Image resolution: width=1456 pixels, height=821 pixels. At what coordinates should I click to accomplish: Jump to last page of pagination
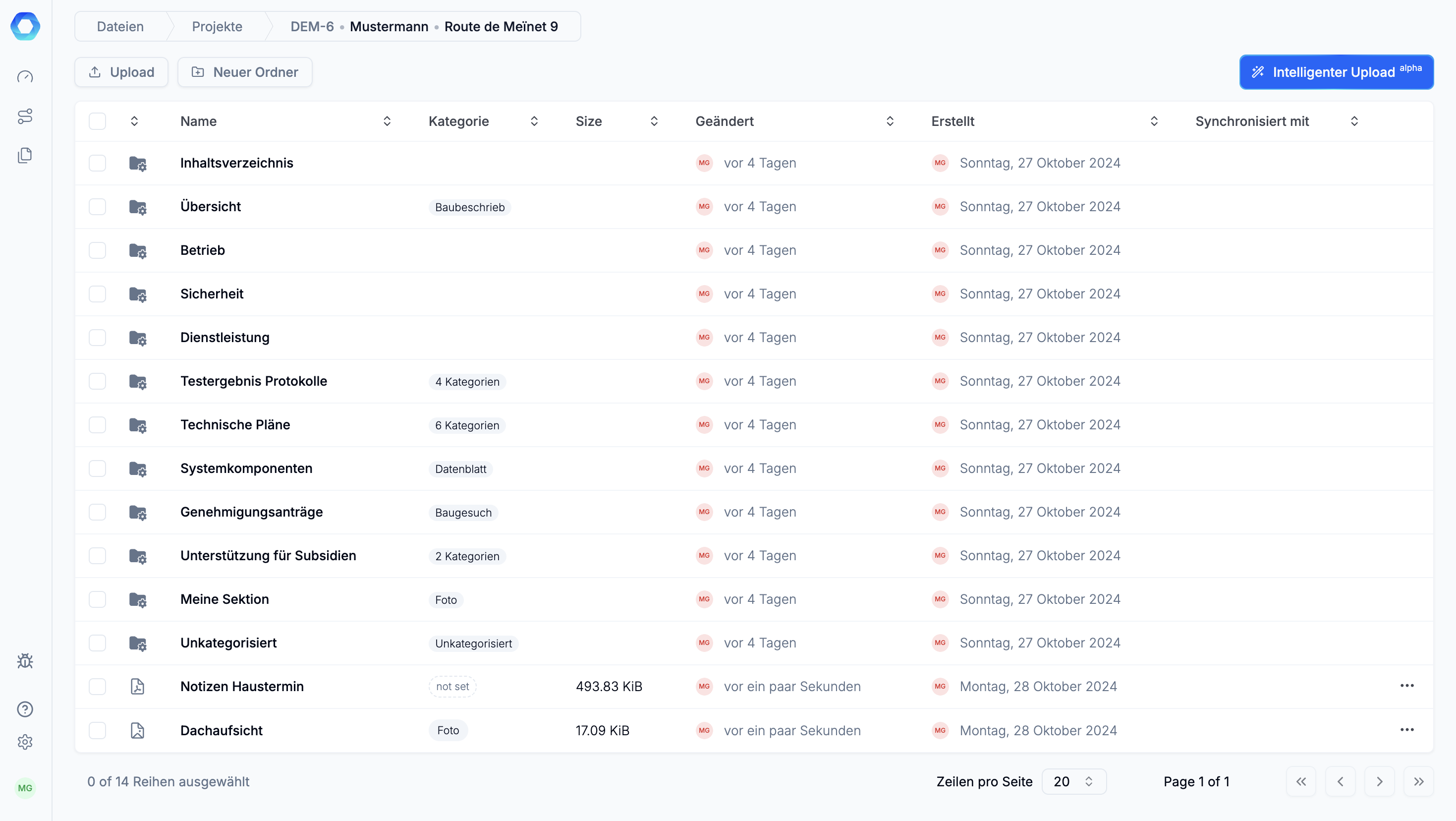[1419, 781]
